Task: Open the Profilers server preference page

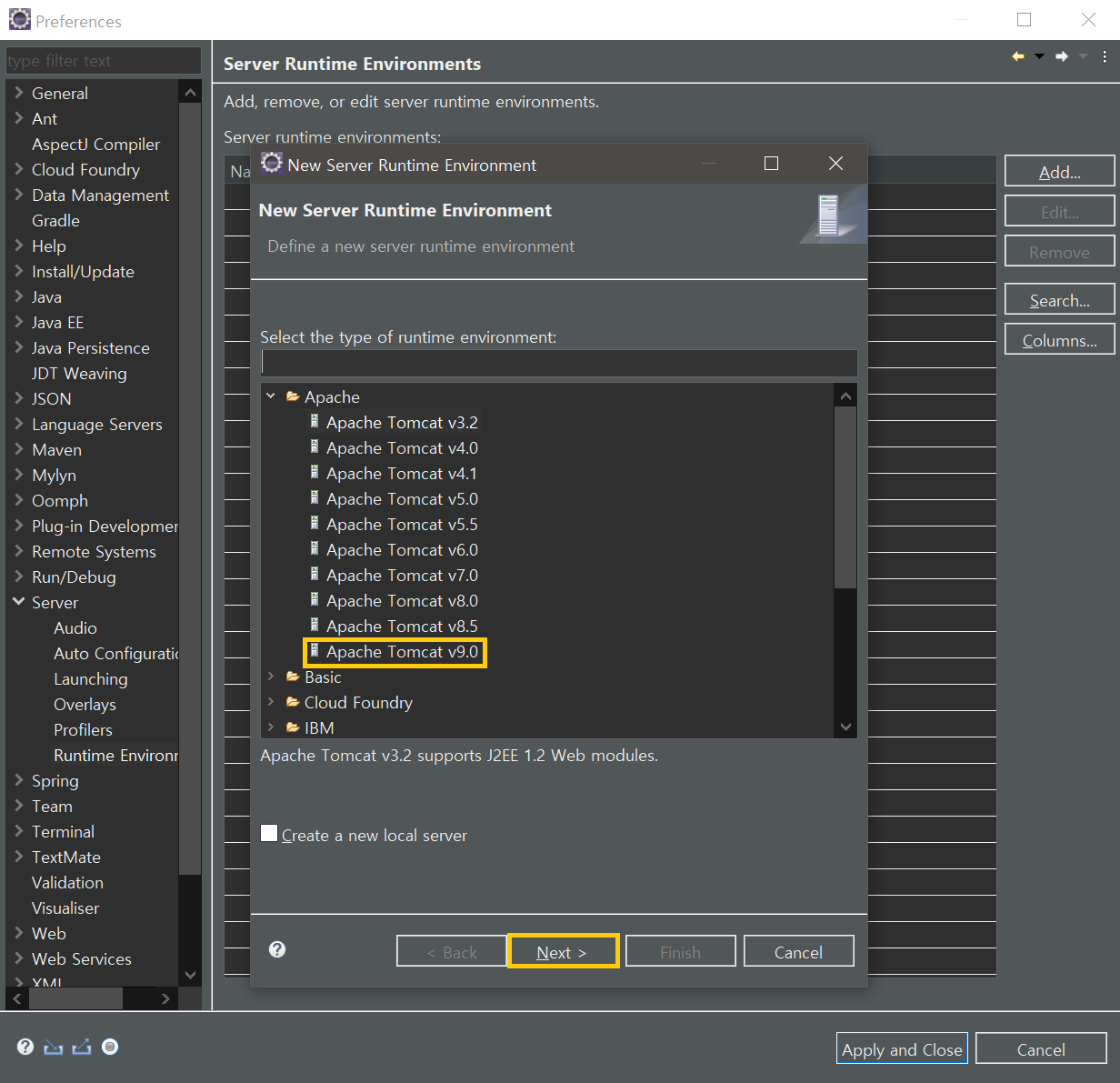Action: [x=84, y=730]
